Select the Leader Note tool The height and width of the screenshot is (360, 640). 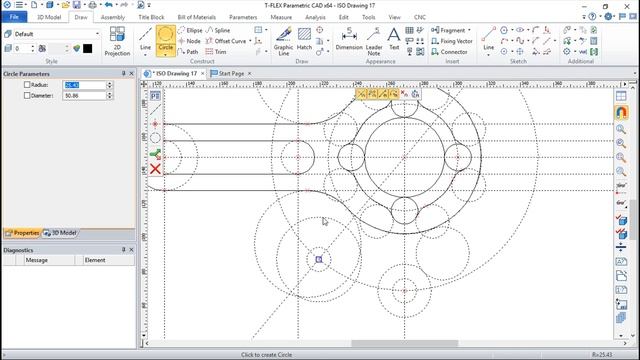click(x=373, y=41)
